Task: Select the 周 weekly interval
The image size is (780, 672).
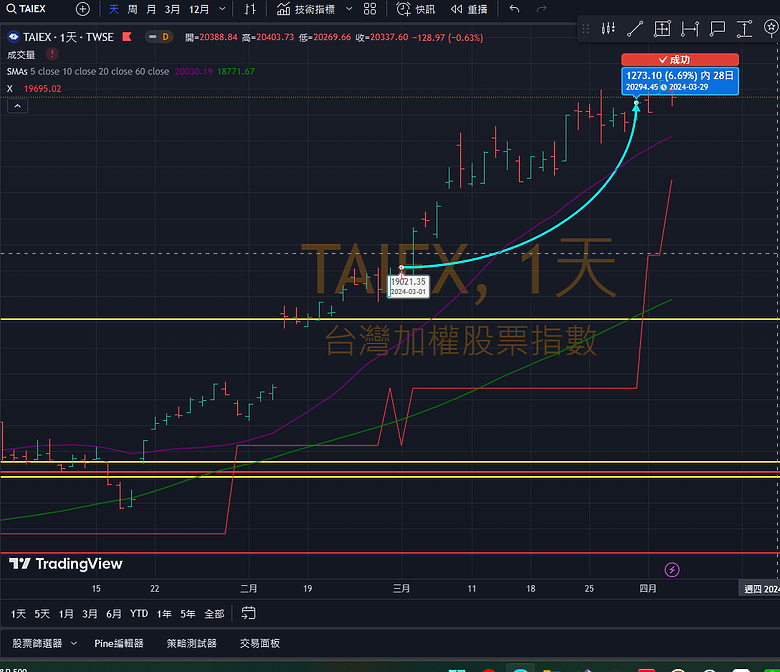Action: pos(132,9)
